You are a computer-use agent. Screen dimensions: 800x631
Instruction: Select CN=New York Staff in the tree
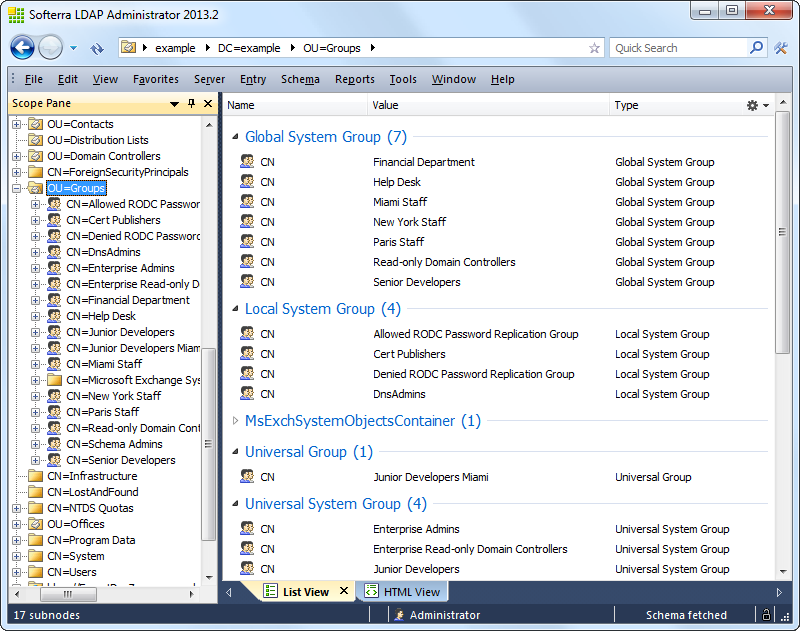[114, 396]
